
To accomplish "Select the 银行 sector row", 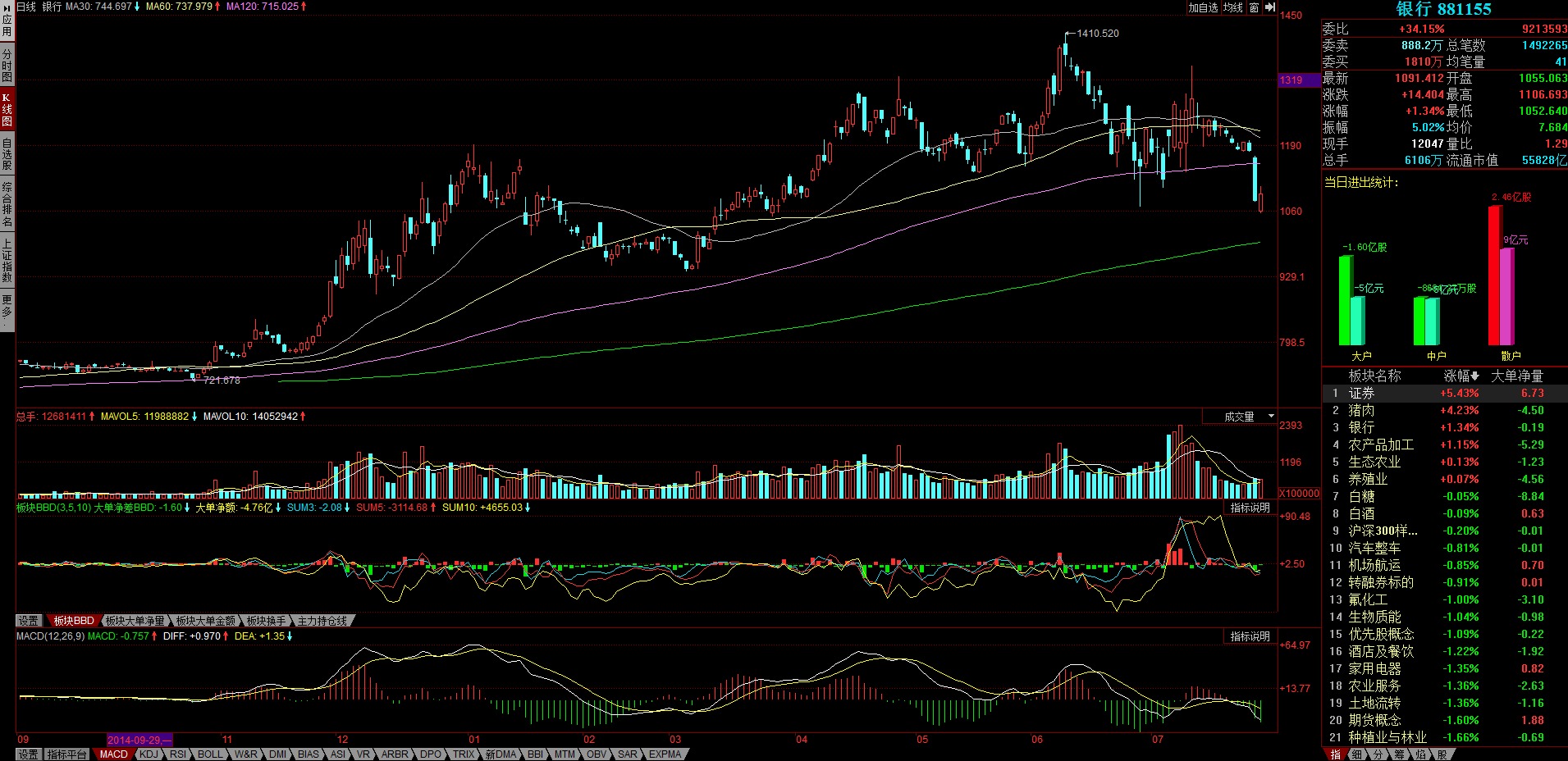I will coord(1445,428).
